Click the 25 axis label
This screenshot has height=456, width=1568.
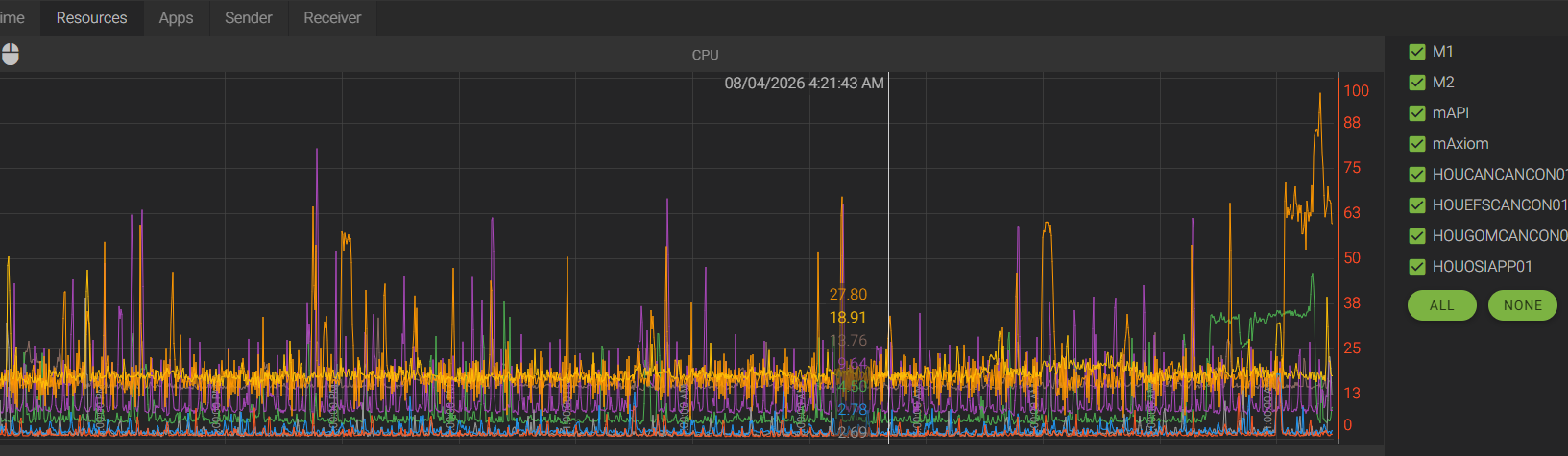1352,348
